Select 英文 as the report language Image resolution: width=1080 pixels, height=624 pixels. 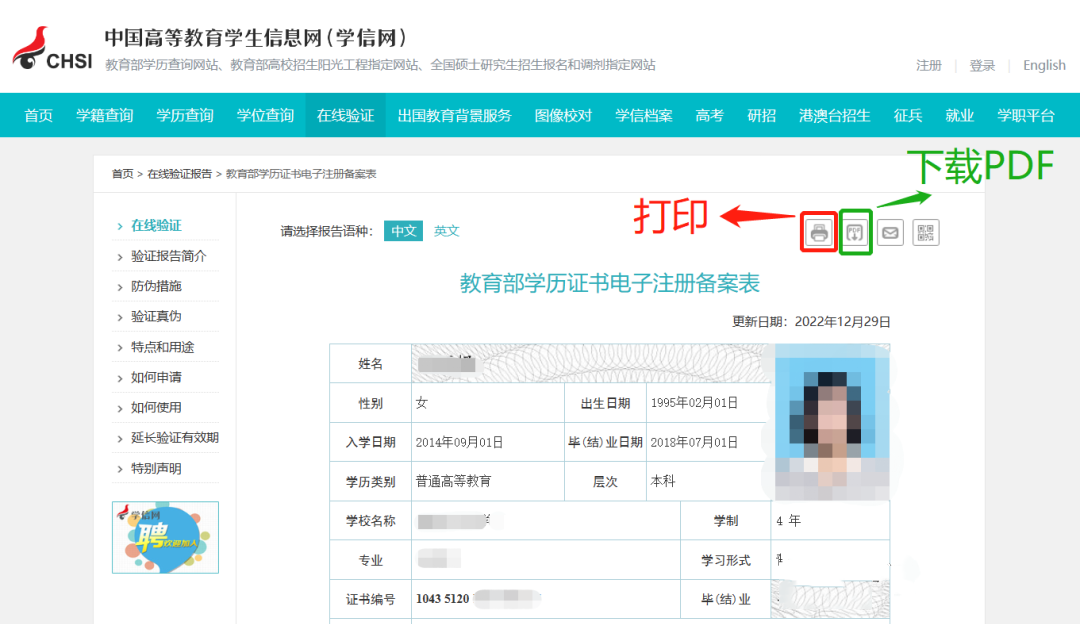[x=446, y=230]
